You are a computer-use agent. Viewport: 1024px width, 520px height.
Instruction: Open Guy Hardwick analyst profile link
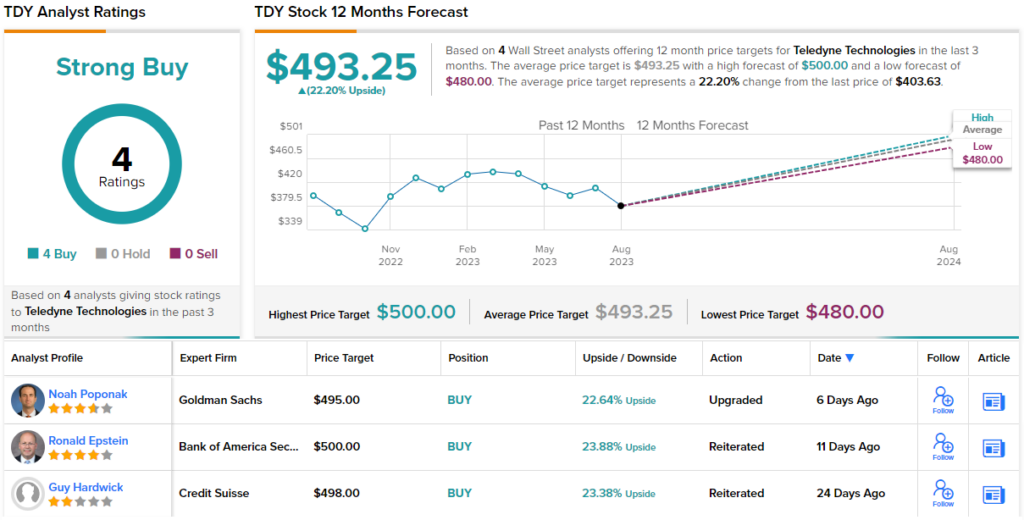point(88,487)
